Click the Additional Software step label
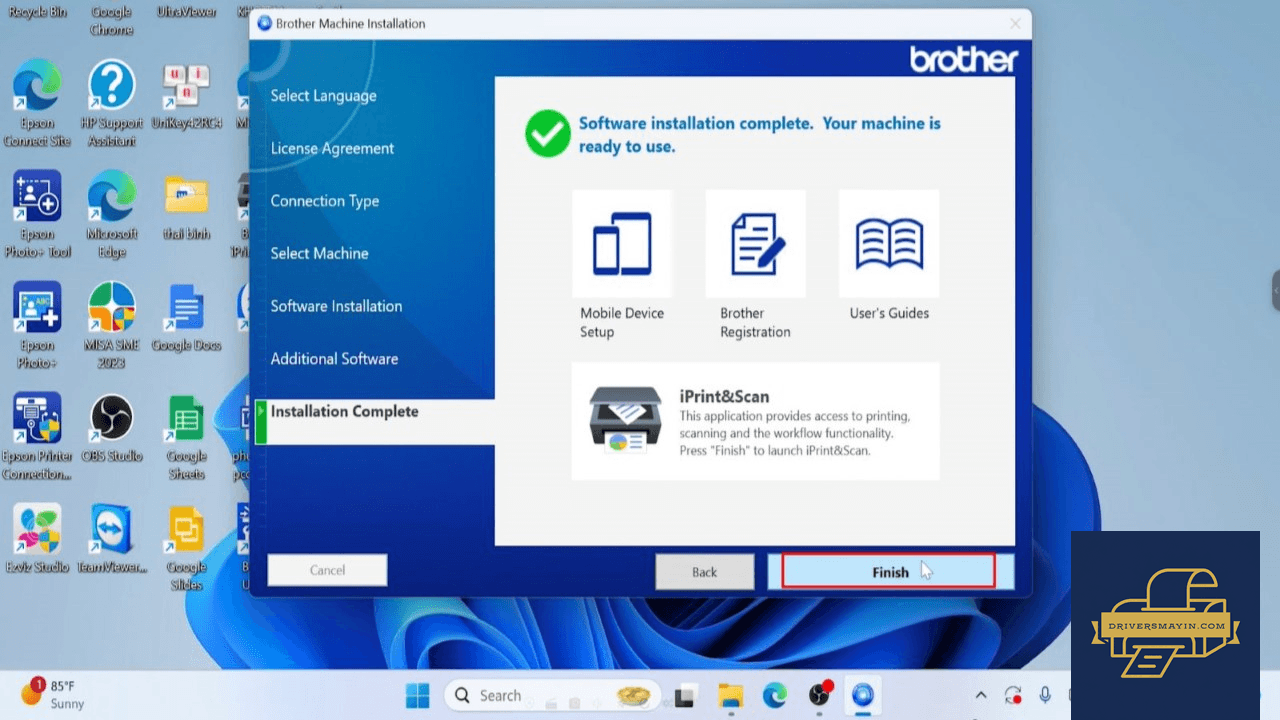The height and width of the screenshot is (720, 1280). coord(334,358)
